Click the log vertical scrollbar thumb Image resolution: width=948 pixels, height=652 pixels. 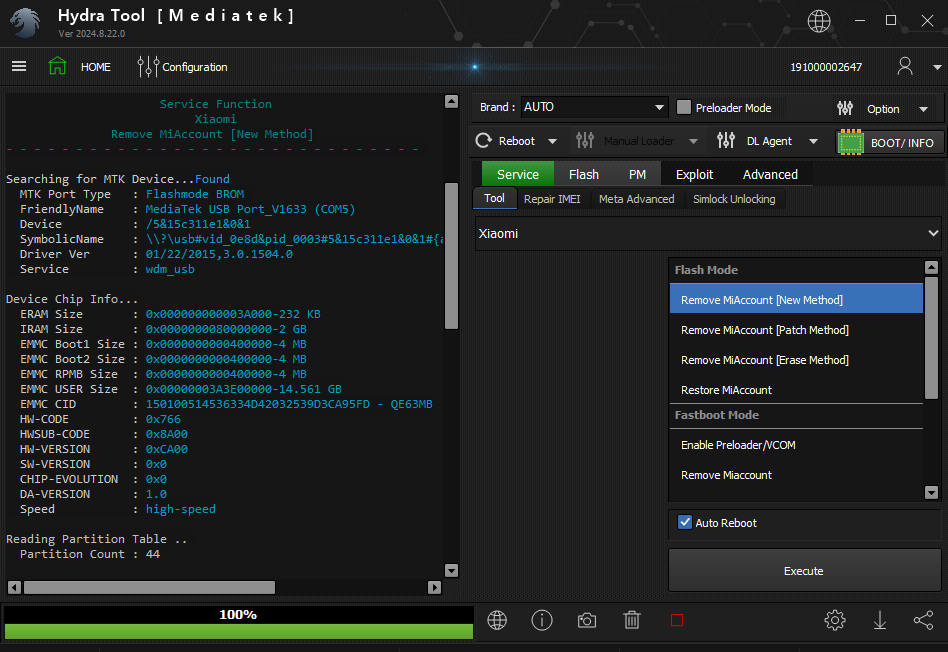click(451, 255)
